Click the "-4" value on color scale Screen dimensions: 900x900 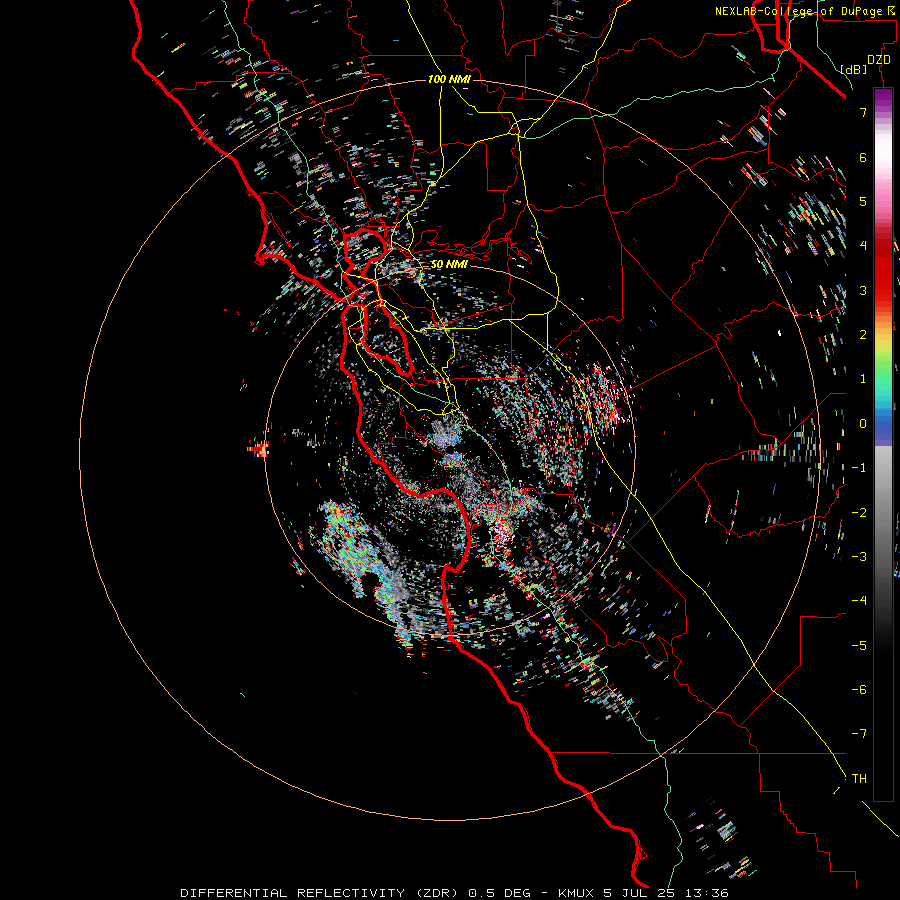859,601
